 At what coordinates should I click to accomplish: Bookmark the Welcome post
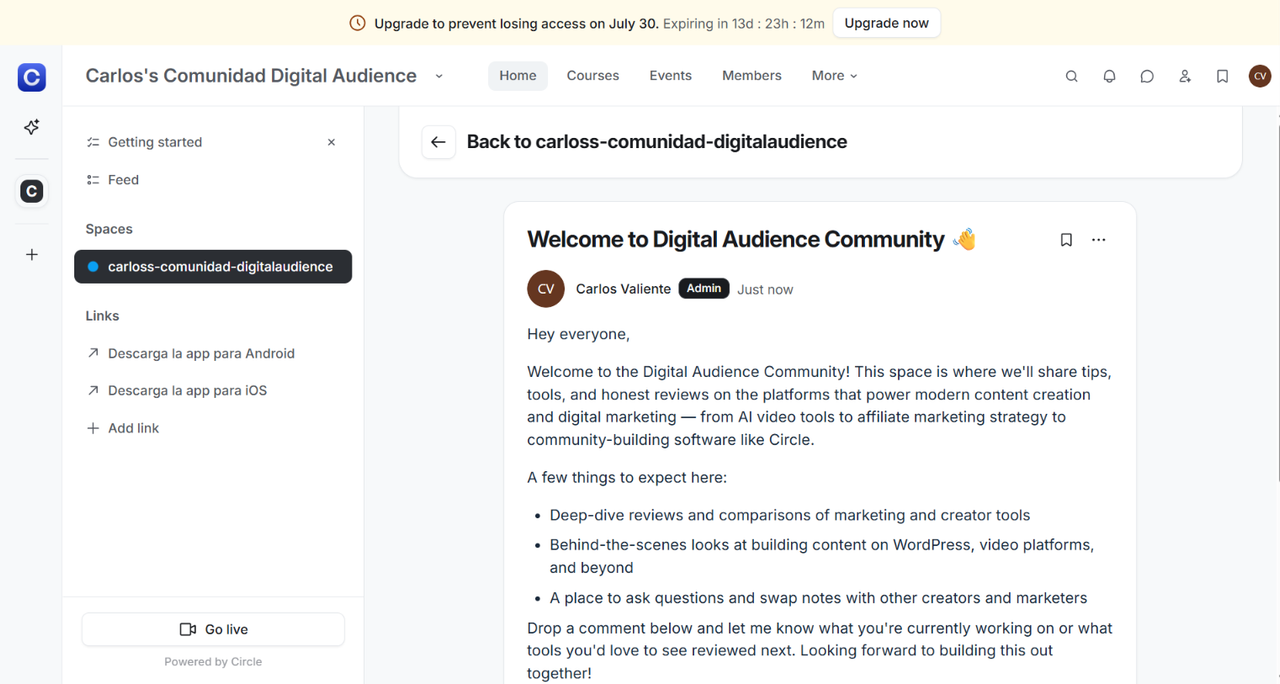click(1066, 240)
